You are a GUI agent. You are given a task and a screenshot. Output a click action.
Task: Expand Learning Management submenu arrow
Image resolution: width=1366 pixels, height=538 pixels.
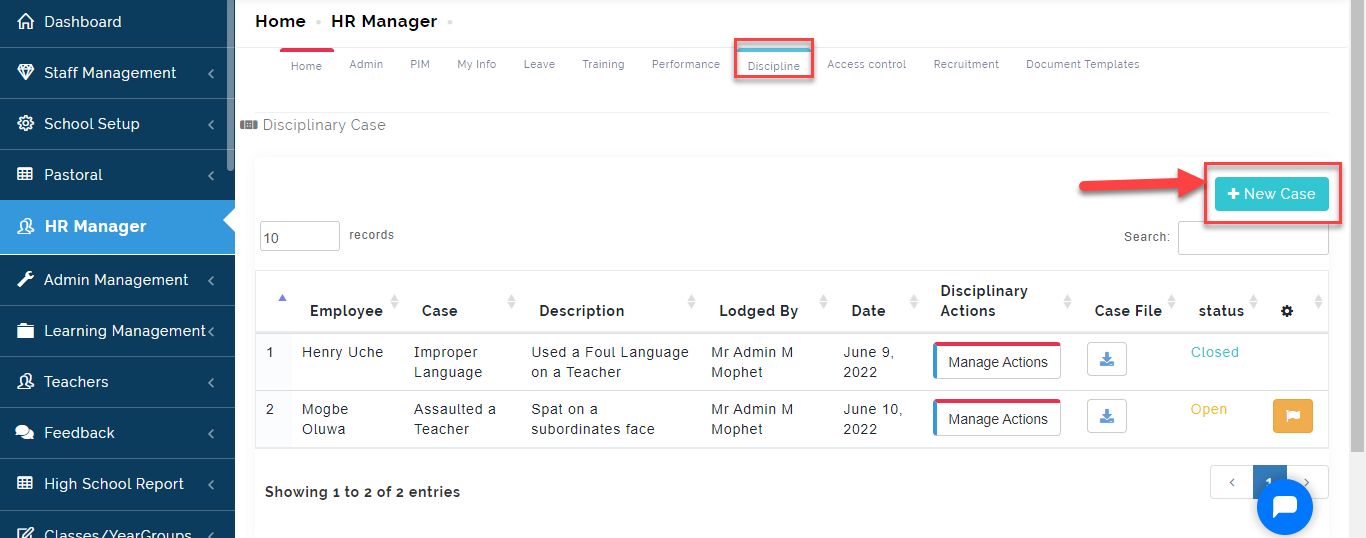point(211,331)
